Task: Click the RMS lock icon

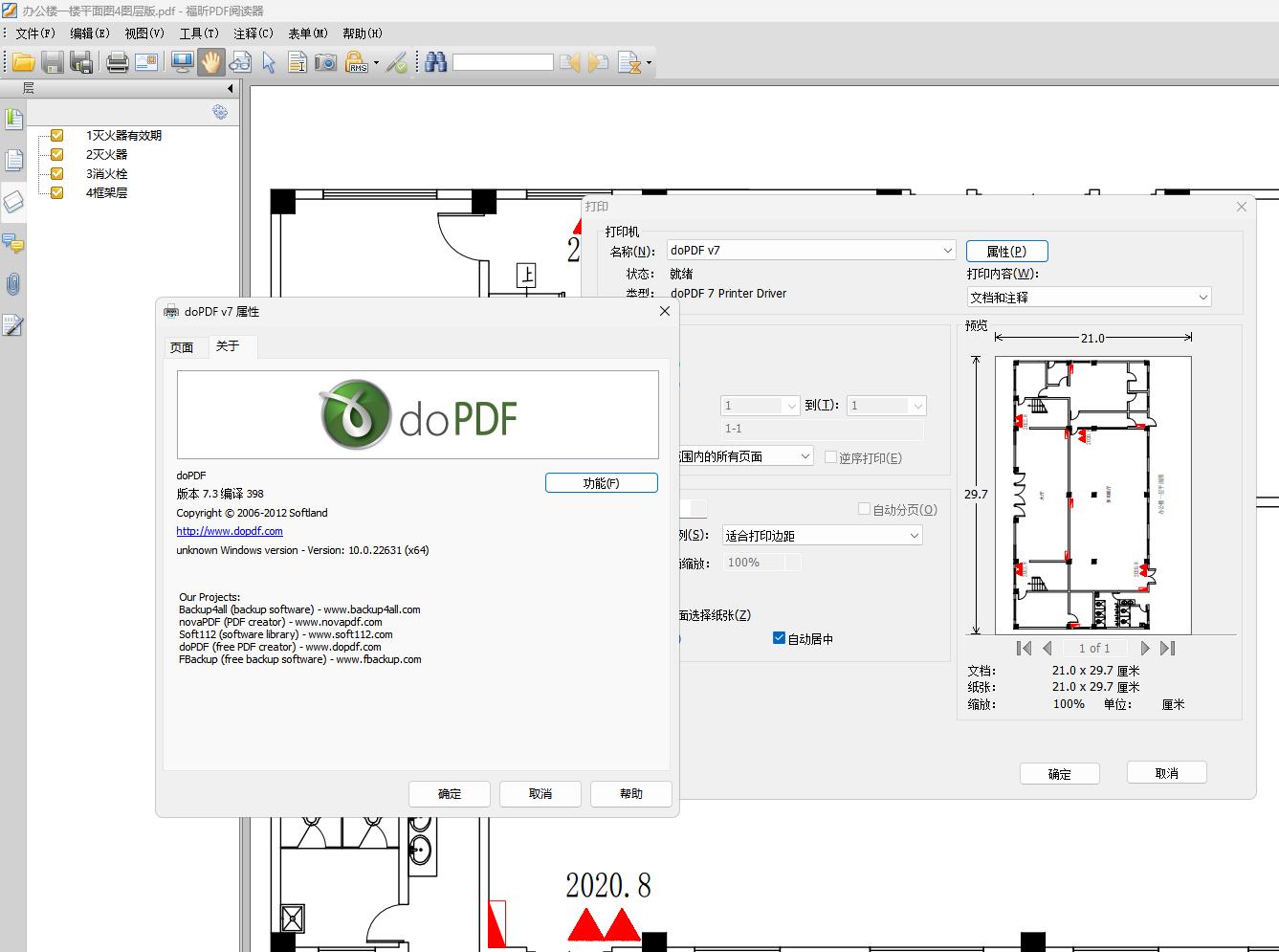Action: click(x=356, y=63)
